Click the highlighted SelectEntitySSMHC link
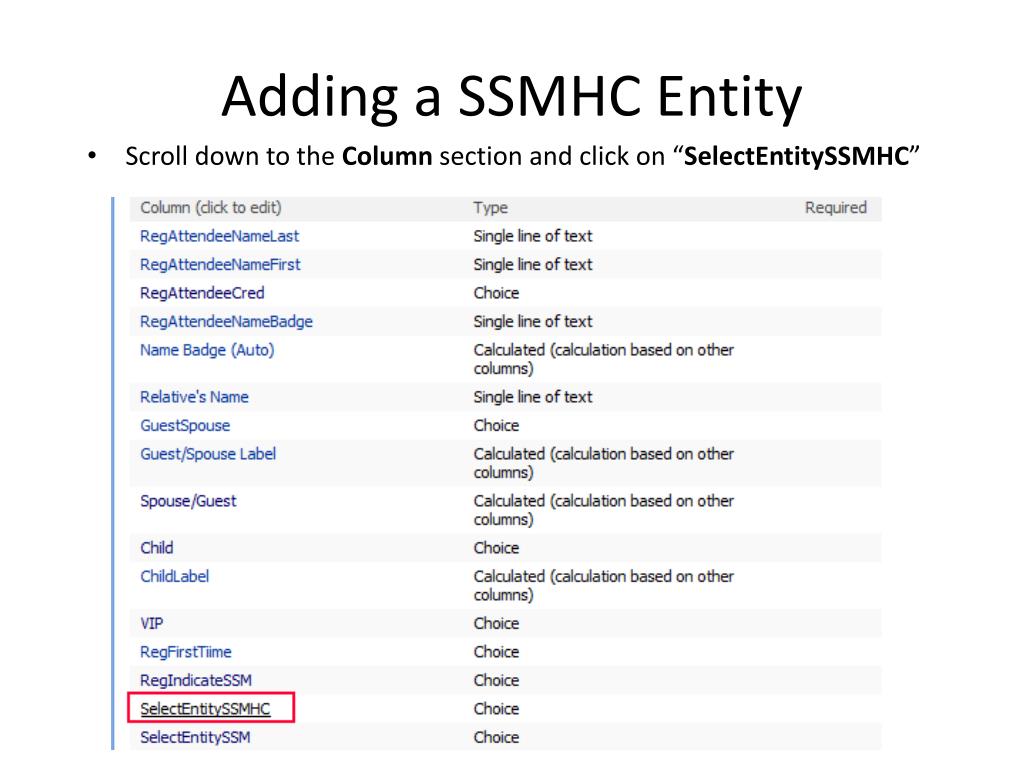Viewport: 1024px width, 768px height. [205, 709]
